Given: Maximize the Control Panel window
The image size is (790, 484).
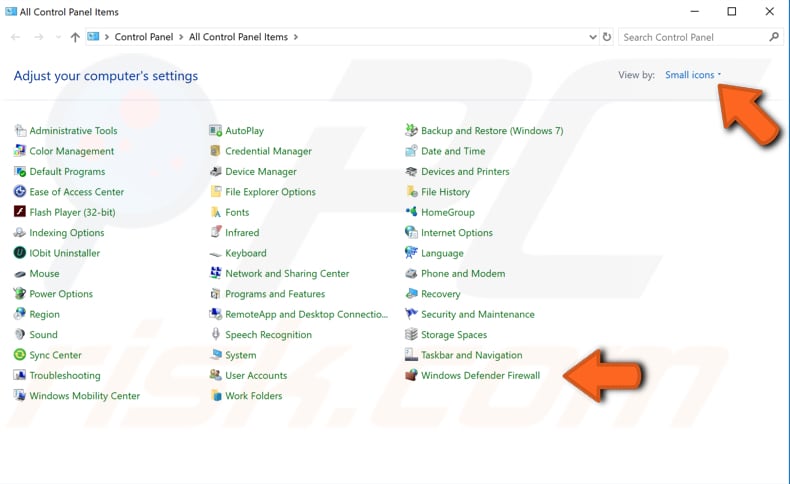Looking at the screenshot, I should [732, 11].
